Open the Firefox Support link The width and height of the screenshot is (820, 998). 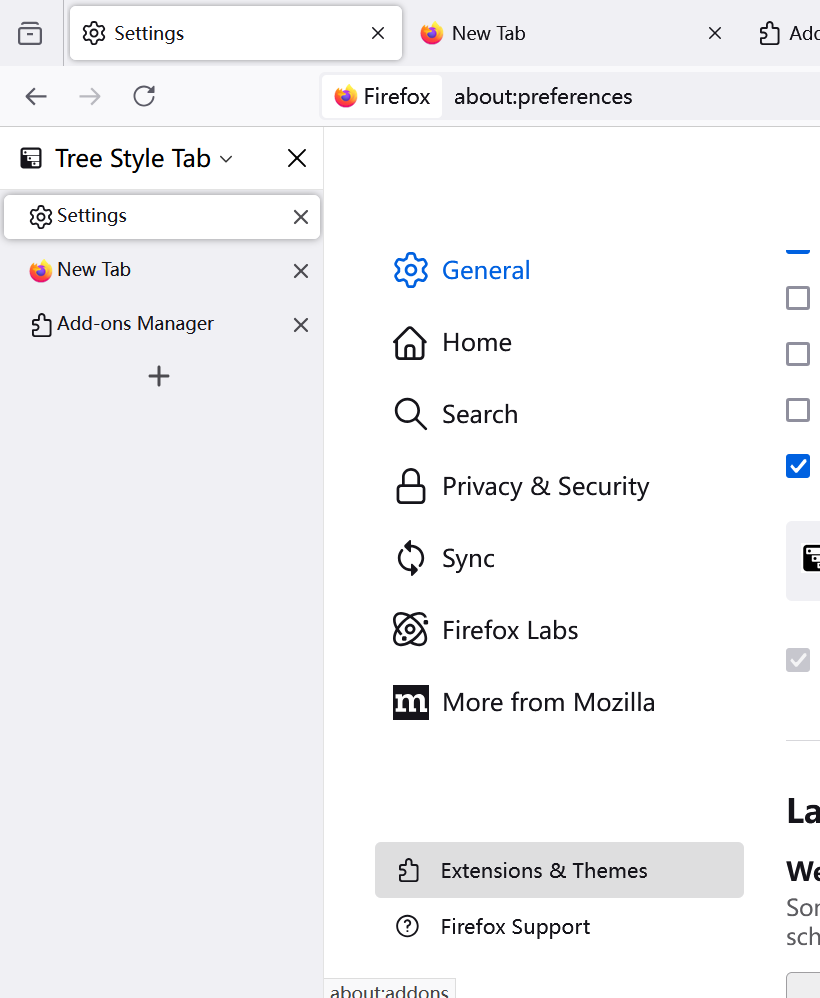pyautogui.click(x=515, y=927)
